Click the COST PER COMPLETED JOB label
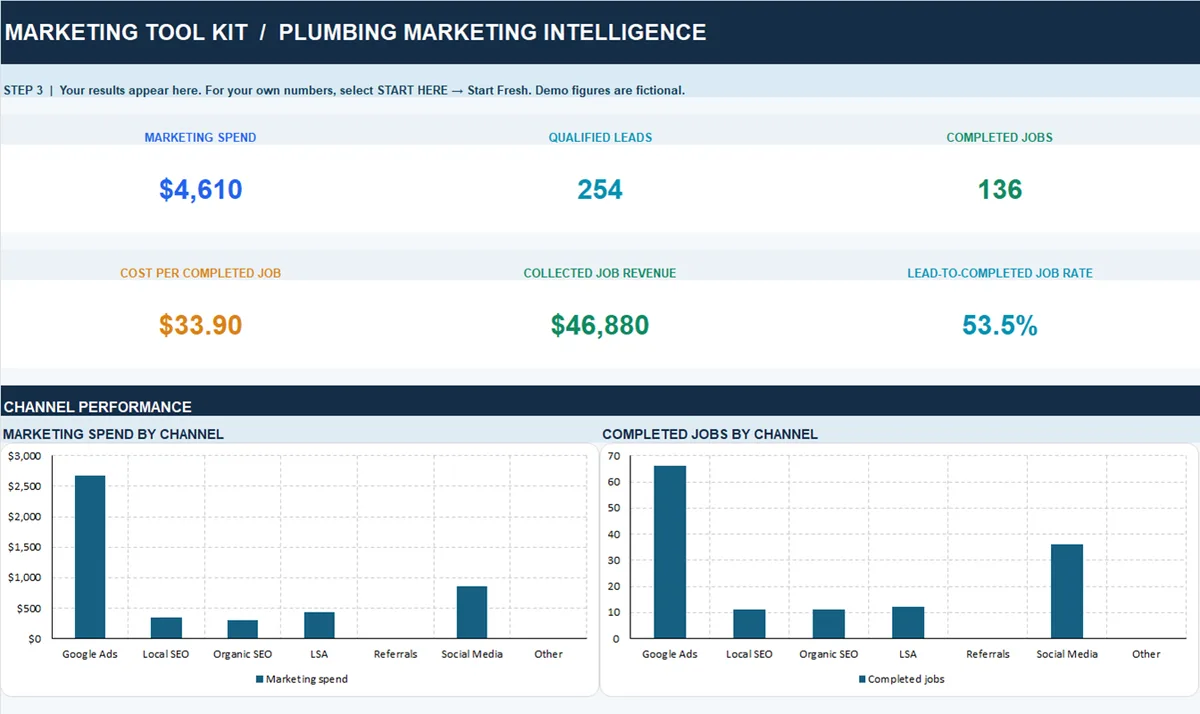 pyautogui.click(x=200, y=273)
